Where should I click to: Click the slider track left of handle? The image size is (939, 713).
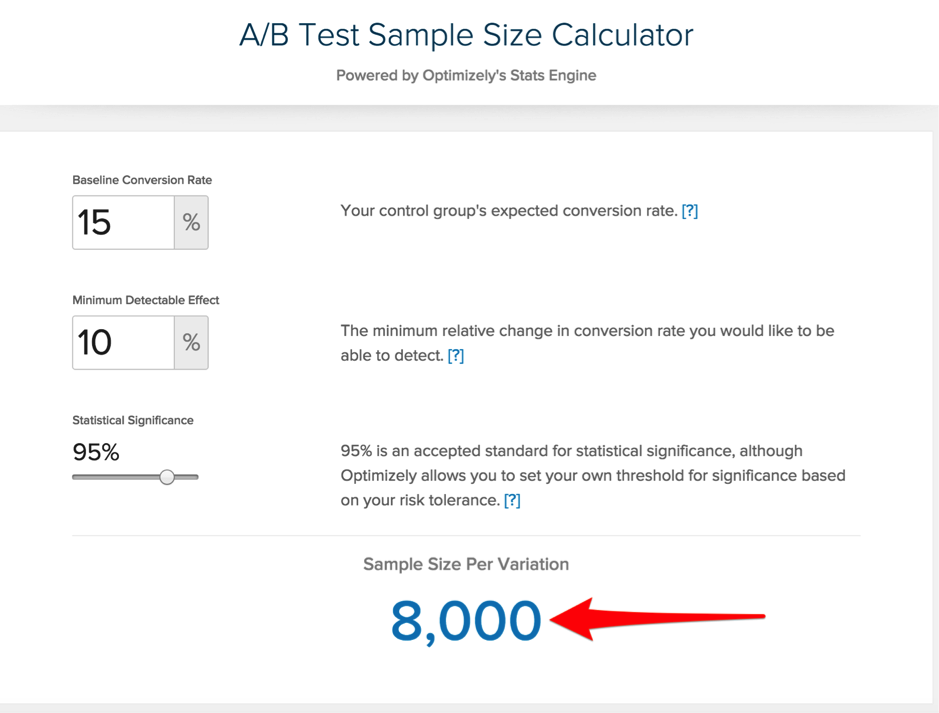116,477
